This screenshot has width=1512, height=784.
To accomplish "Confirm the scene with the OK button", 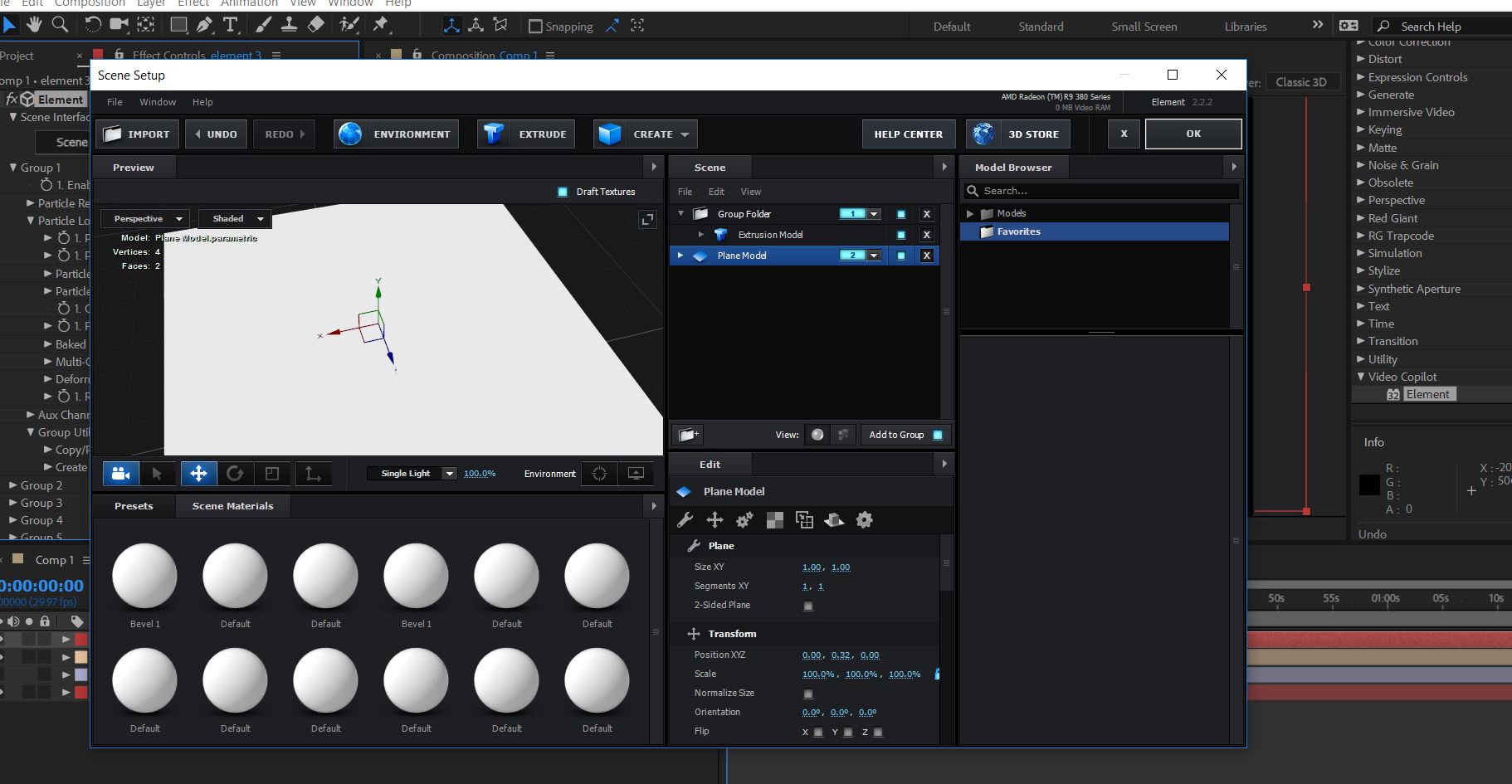I will click(1193, 134).
